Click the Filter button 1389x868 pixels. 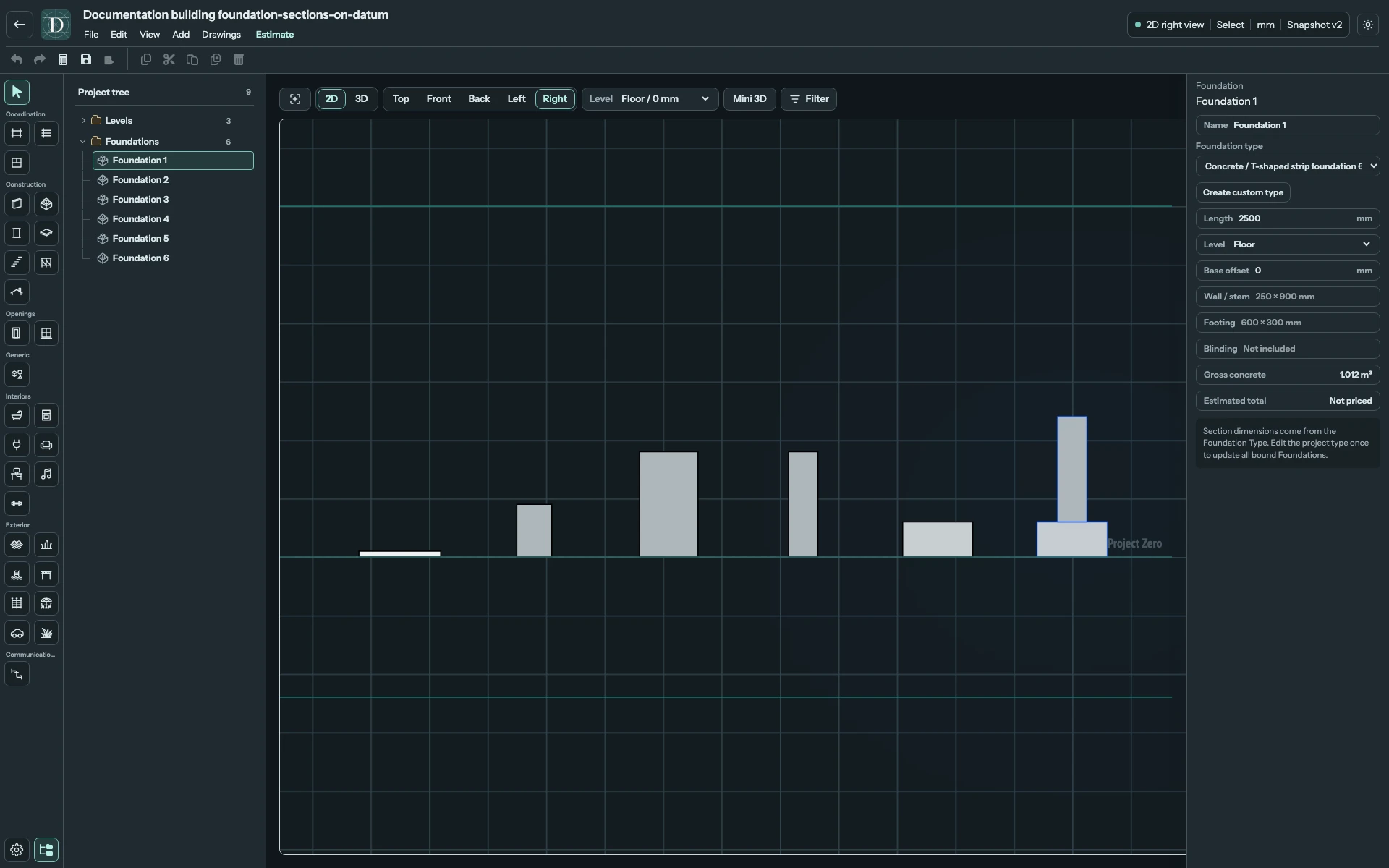coord(809,99)
